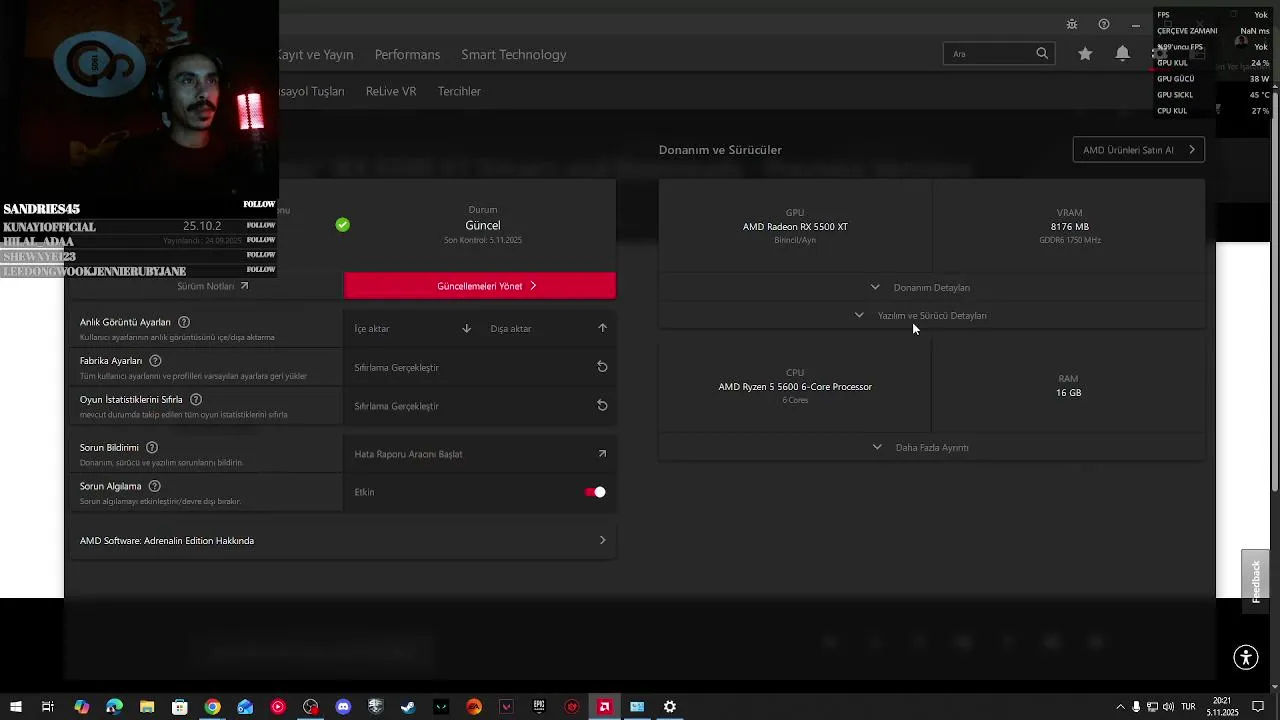Open File Explorer from the taskbar
The width and height of the screenshot is (1280, 720).
click(147, 707)
